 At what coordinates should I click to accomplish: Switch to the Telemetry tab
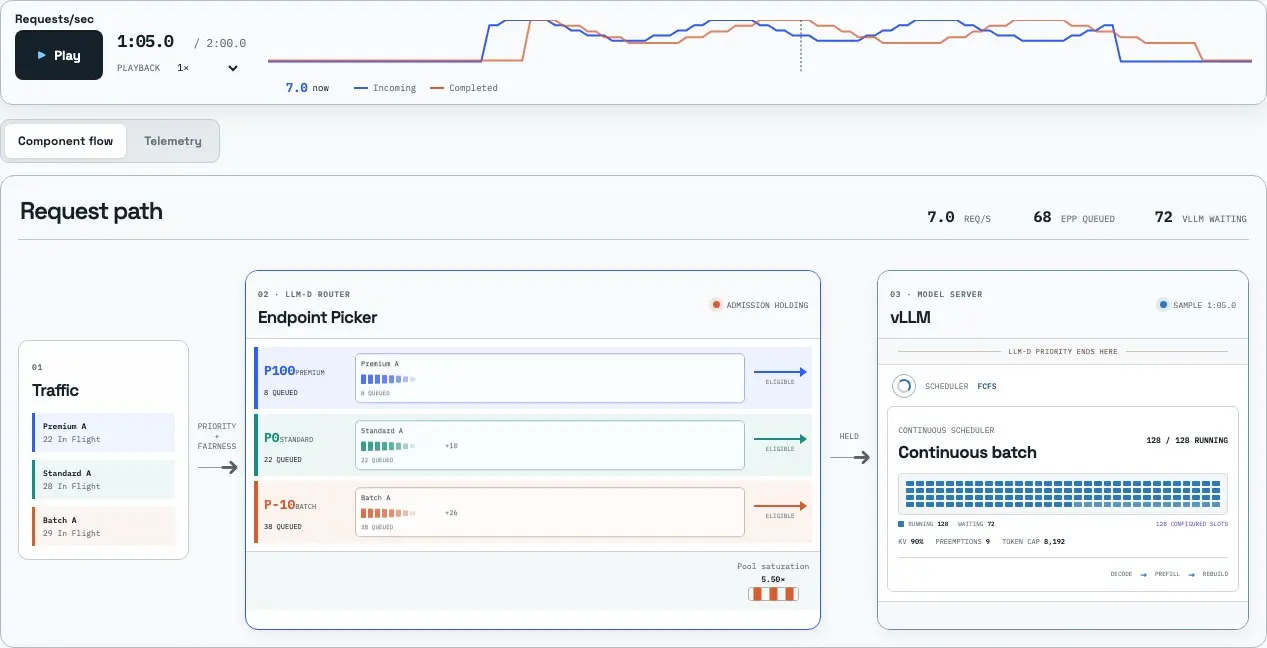point(172,141)
